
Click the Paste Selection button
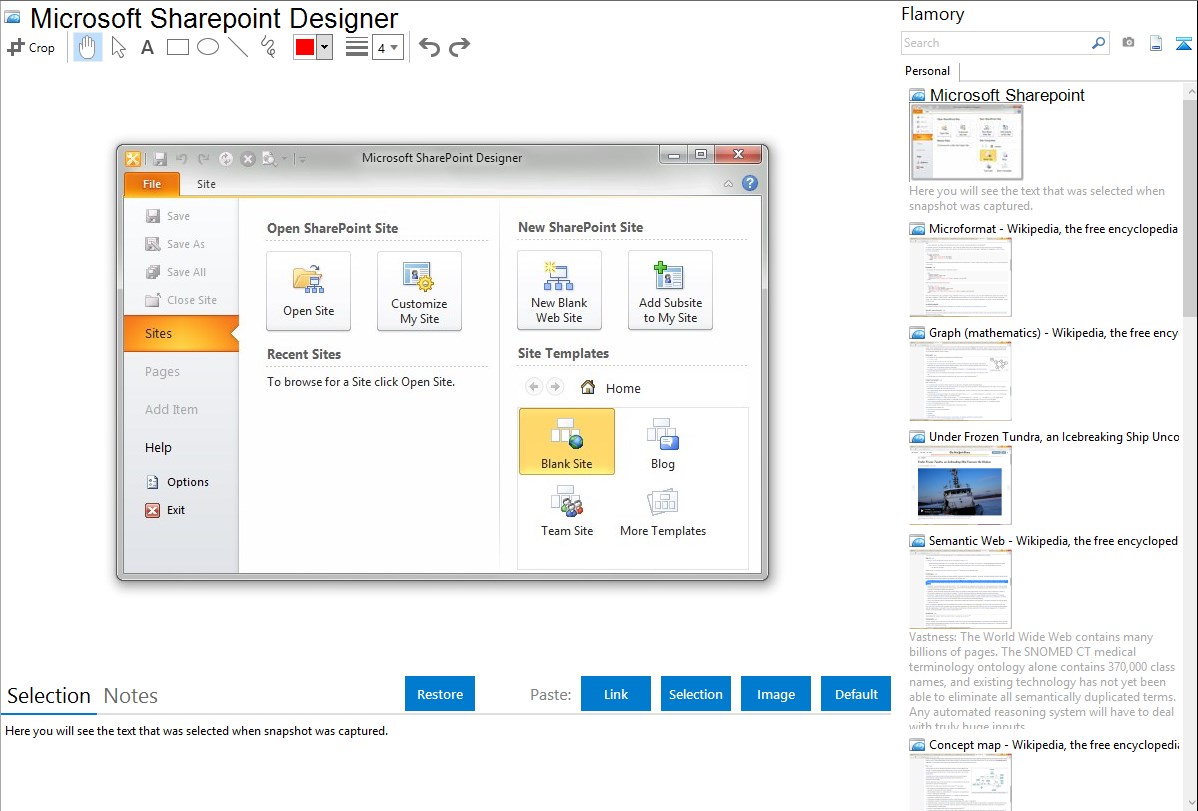coord(696,694)
